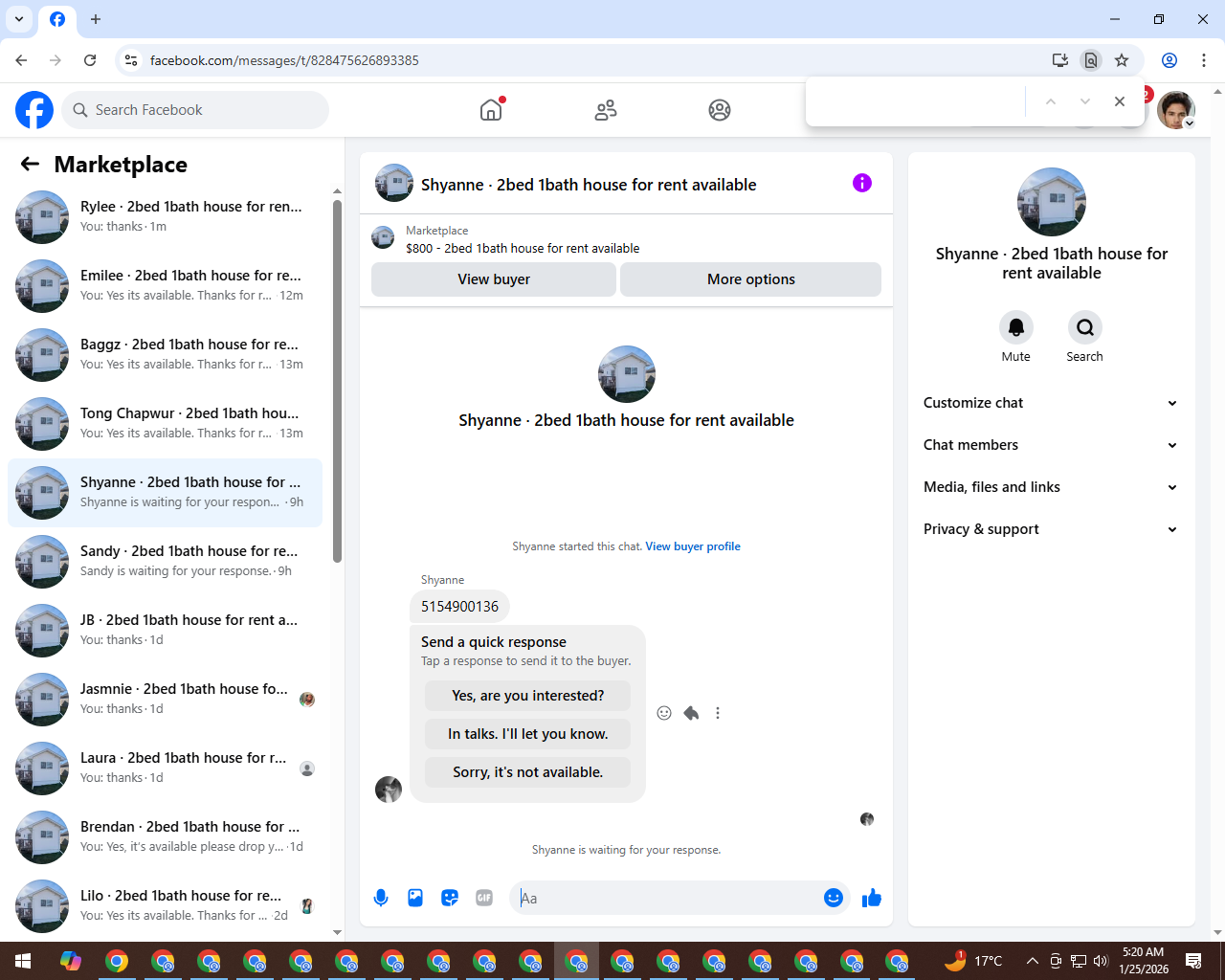Click the back arrow beside Marketplace

[x=30, y=165]
